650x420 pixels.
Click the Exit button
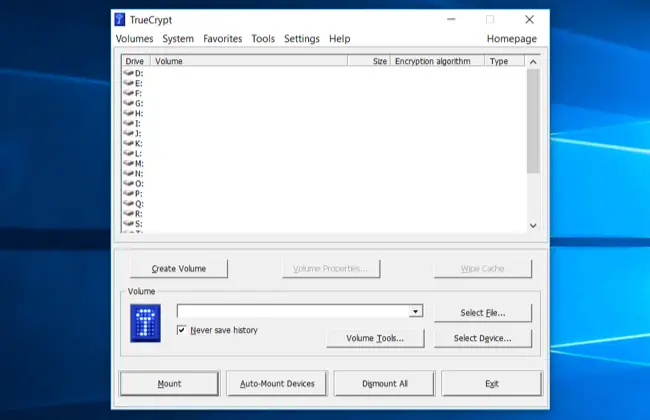pyautogui.click(x=492, y=384)
